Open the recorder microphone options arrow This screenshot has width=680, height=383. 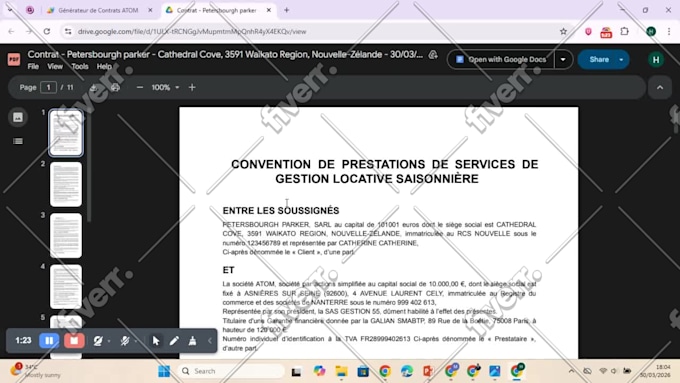[x=136, y=341]
